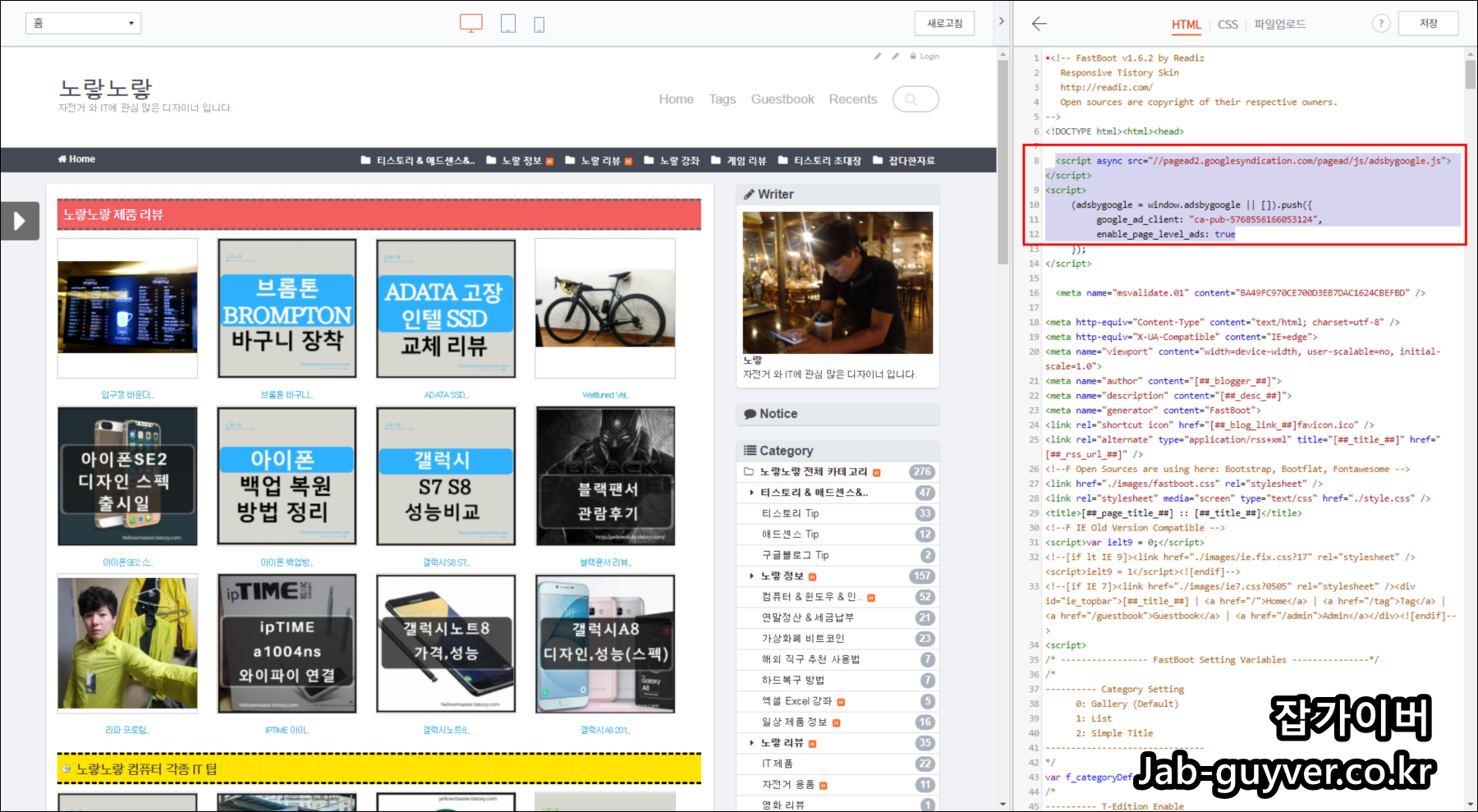Switch to the 파일업로드 tab
This screenshot has width=1478, height=812.
click(1279, 25)
